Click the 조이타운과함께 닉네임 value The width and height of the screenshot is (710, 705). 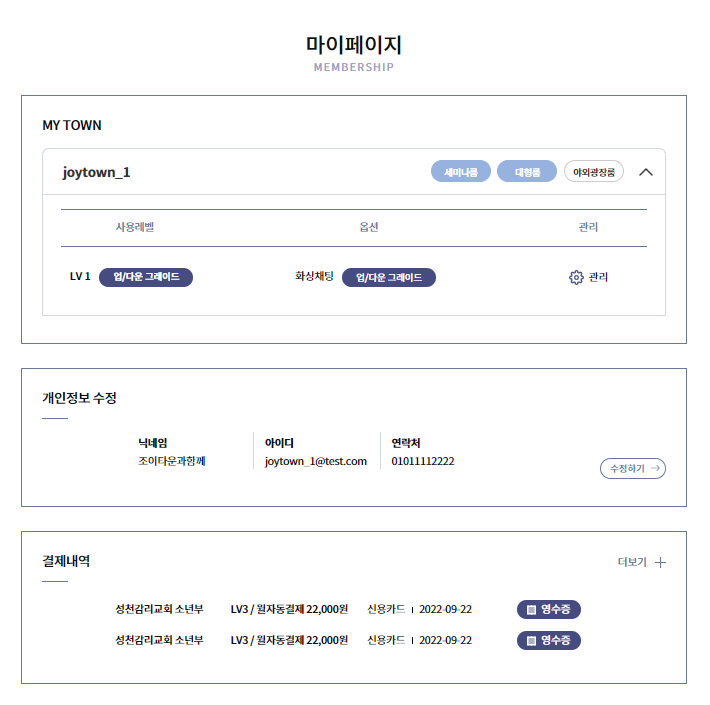coord(172,461)
